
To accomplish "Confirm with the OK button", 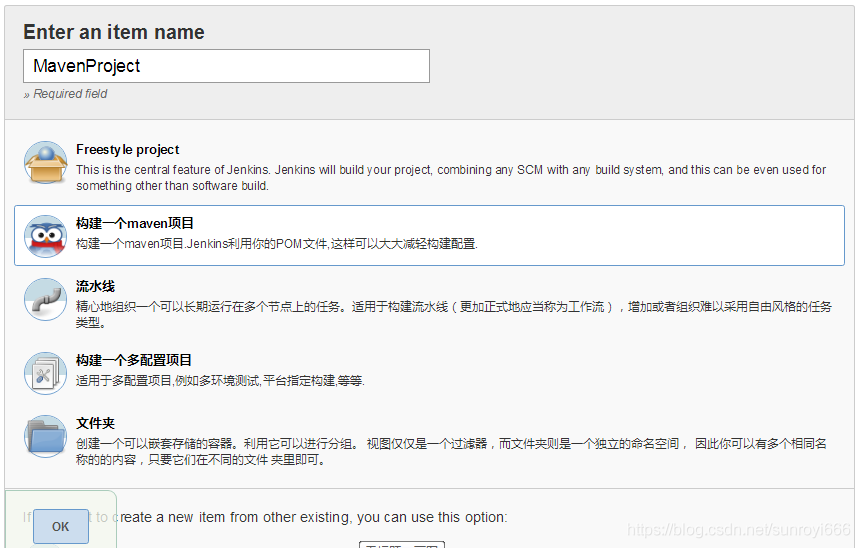I will pyautogui.click(x=61, y=527).
